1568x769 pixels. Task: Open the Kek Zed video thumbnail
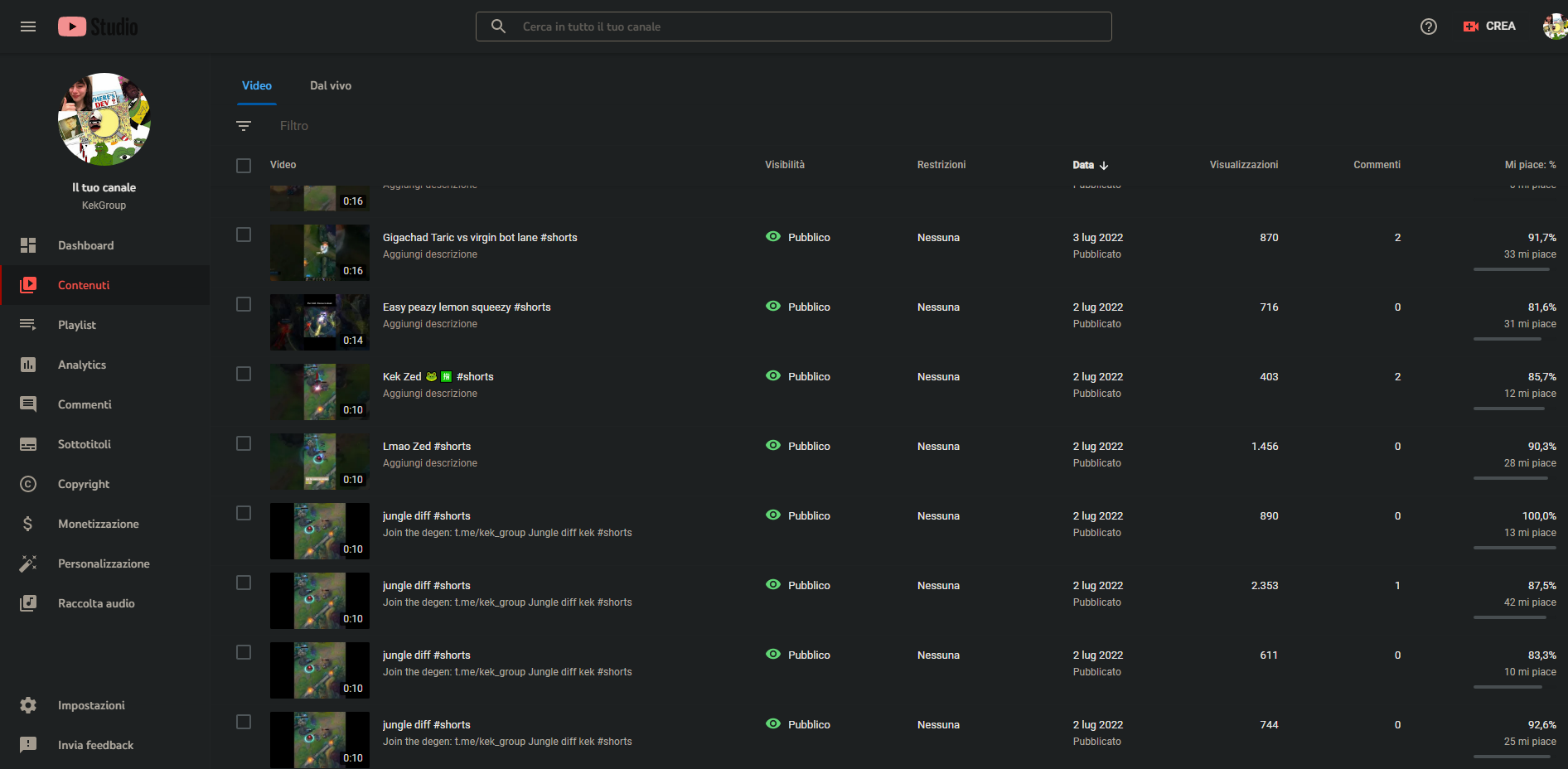point(320,392)
